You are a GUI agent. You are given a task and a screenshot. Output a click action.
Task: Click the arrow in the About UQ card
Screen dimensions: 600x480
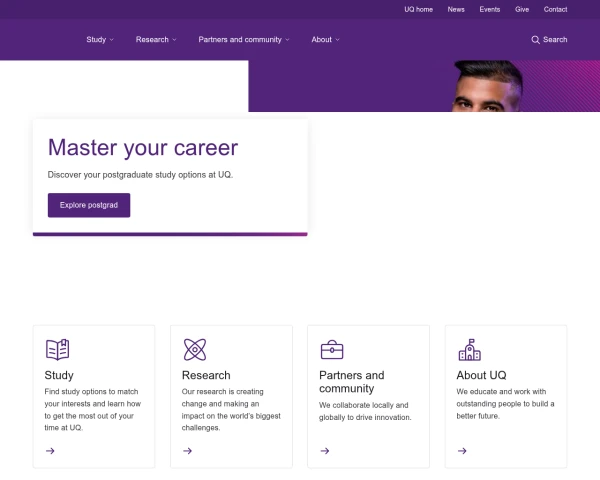(462, 451)
